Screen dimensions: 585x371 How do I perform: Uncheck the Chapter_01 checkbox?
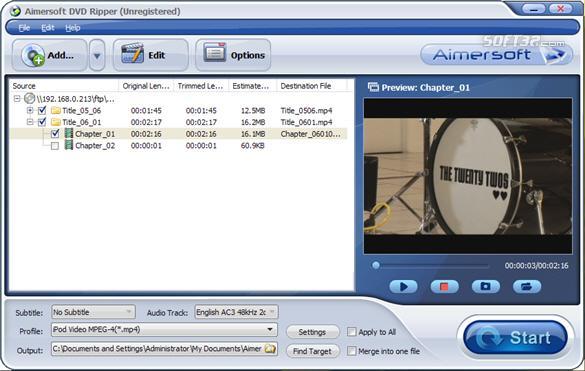click(55, 134)
